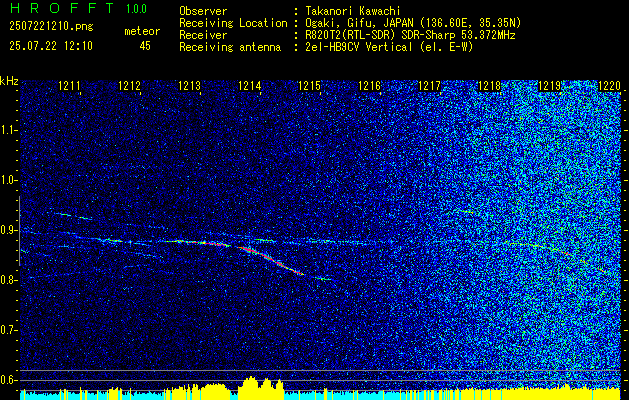Click the 1219 time axis marker
This screenshot has width=629, height=400.
(549, 85)
